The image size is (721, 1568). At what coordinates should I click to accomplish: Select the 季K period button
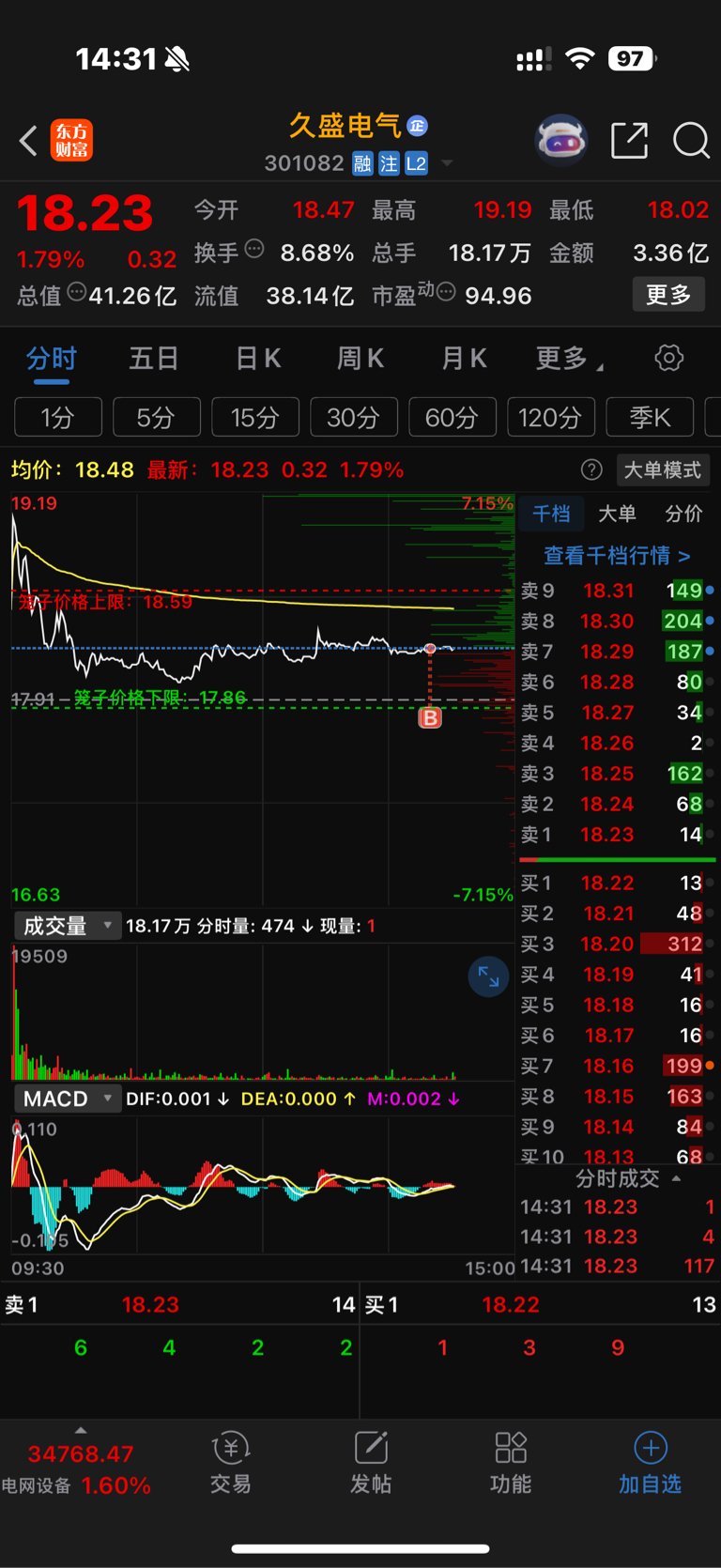click(x=650, y=417)
